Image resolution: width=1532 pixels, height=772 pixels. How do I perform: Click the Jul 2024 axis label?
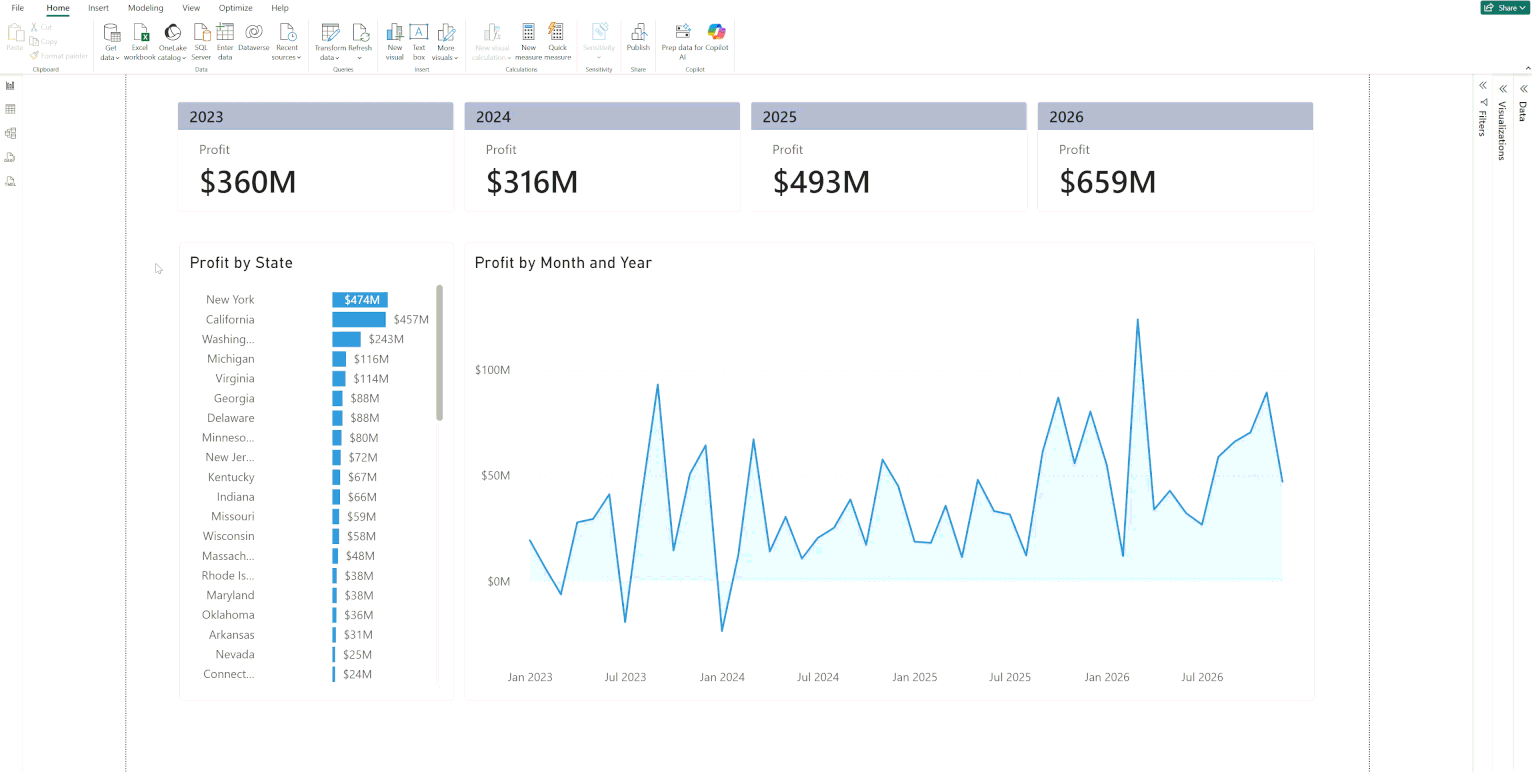[818, 677]
